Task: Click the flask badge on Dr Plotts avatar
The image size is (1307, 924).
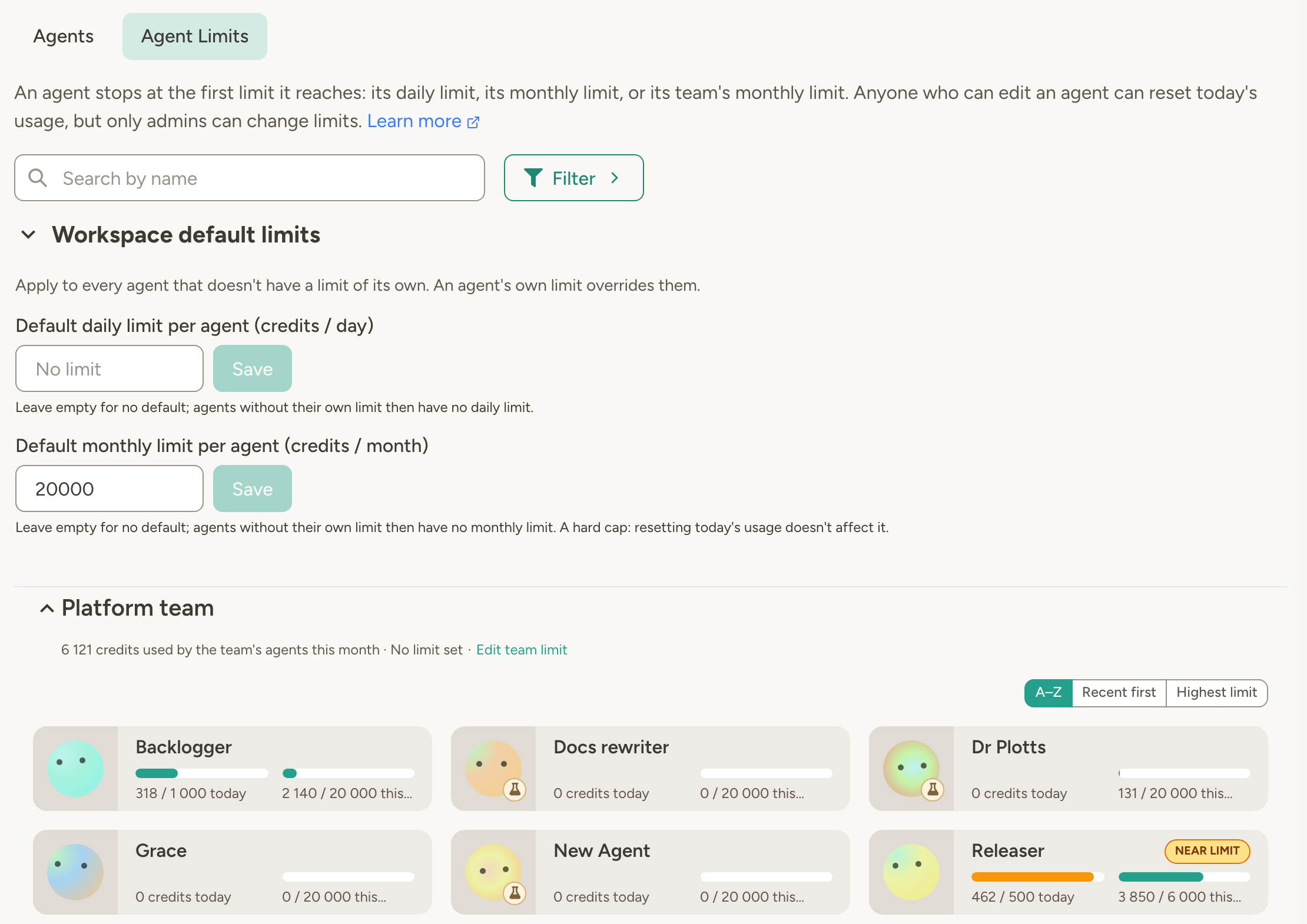Action: [933, 789]
